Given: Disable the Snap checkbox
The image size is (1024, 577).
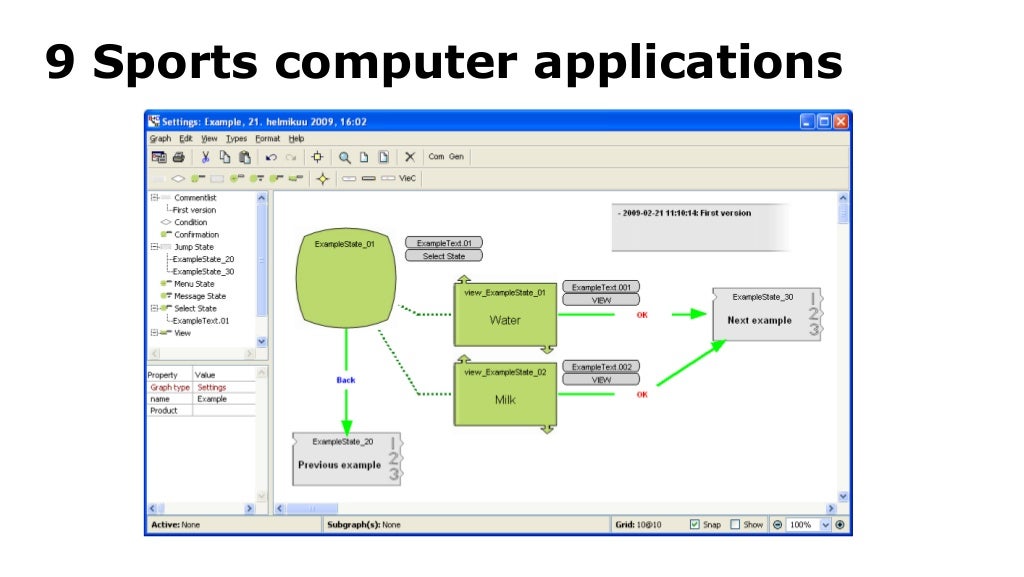Looking at the screenshot, I should point(695,524).
